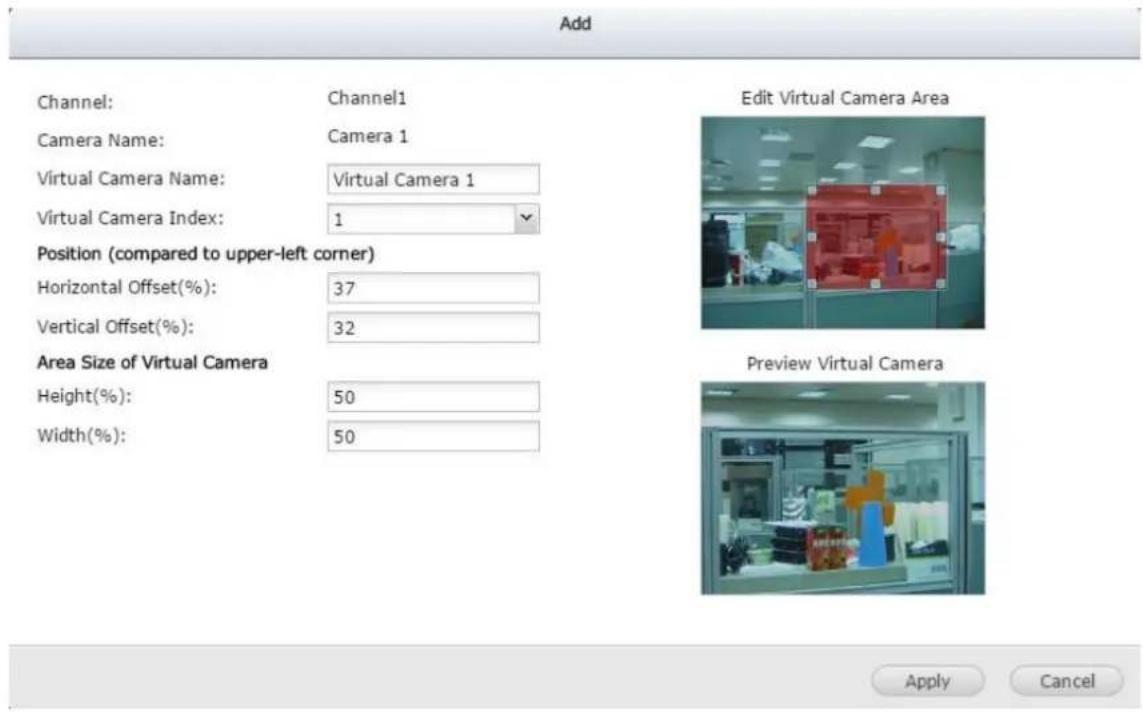Click the Virtual Camera Name input field
The height and width of the screenshot is (712, 1143).
pos(433,179)
